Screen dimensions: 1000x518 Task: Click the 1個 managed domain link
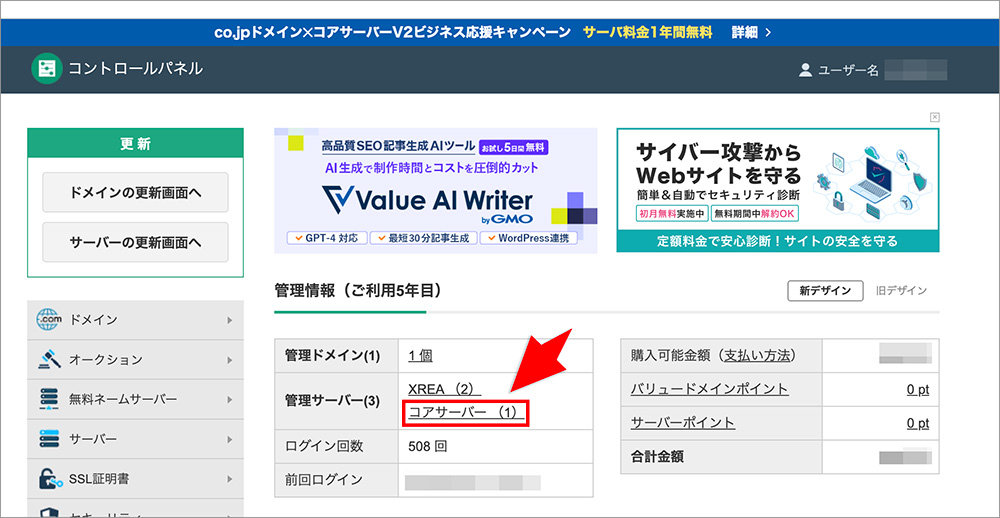pos(420,356)
